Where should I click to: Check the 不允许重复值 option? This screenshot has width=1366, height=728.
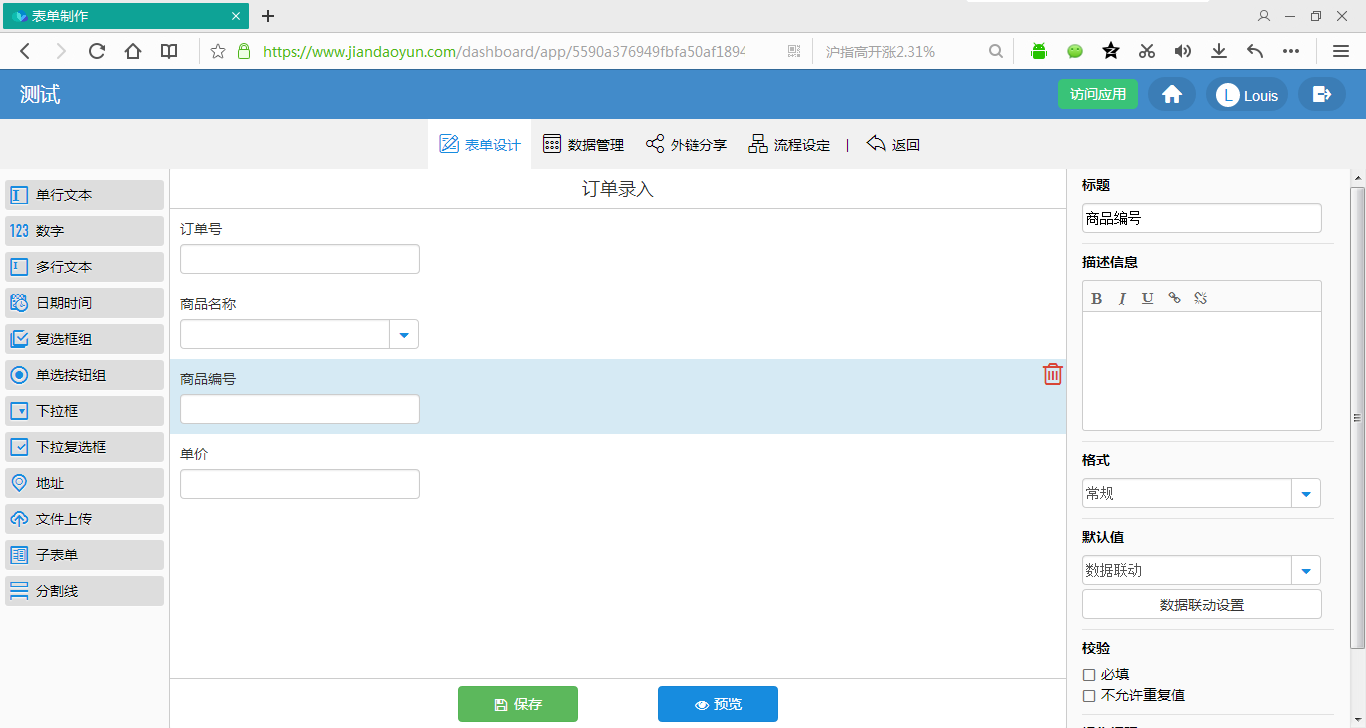(x=1089, y=695)
